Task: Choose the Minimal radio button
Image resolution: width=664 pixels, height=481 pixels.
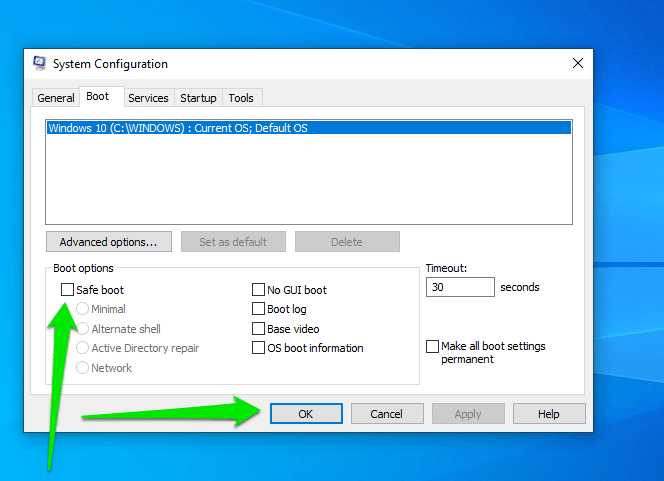Action: click(x=83, y=310)
